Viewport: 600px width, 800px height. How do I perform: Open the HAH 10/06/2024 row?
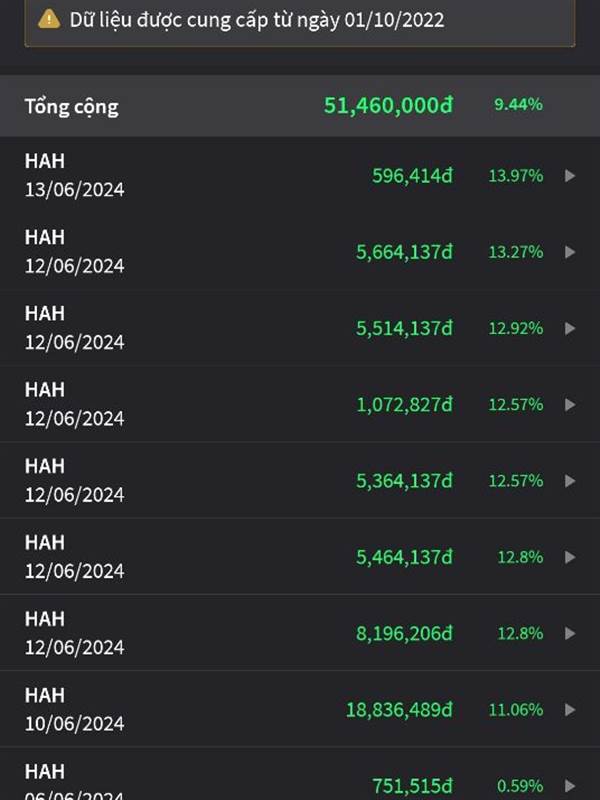click(300, 709)
